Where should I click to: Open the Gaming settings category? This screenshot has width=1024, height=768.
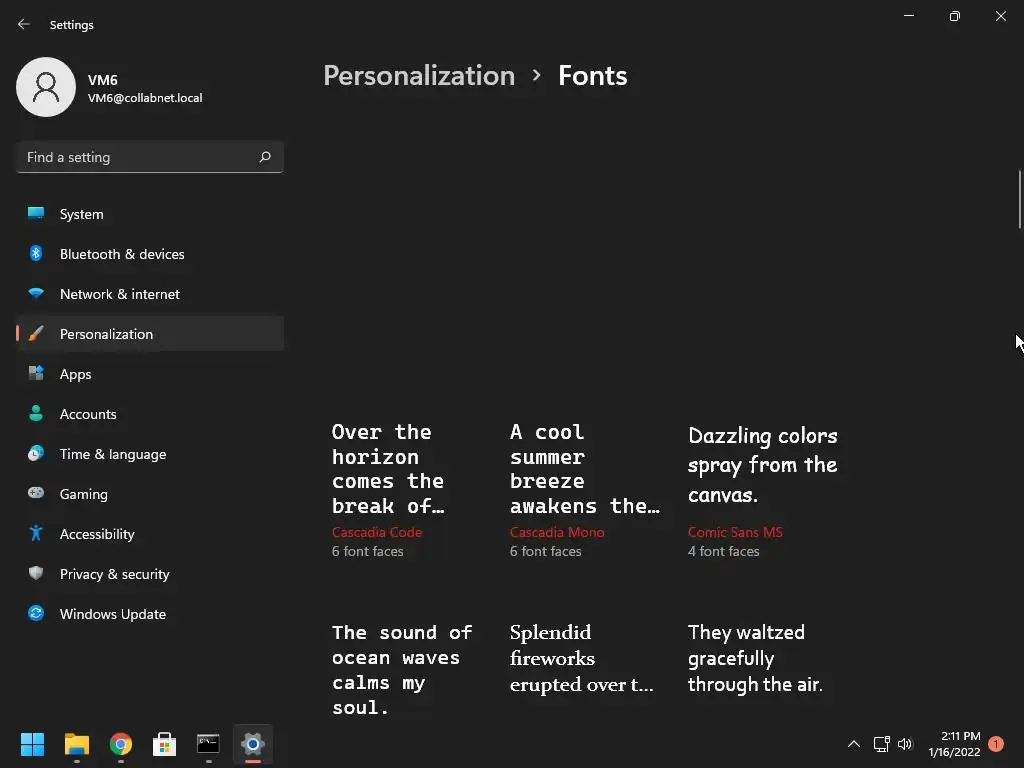[x=150, y=494]
